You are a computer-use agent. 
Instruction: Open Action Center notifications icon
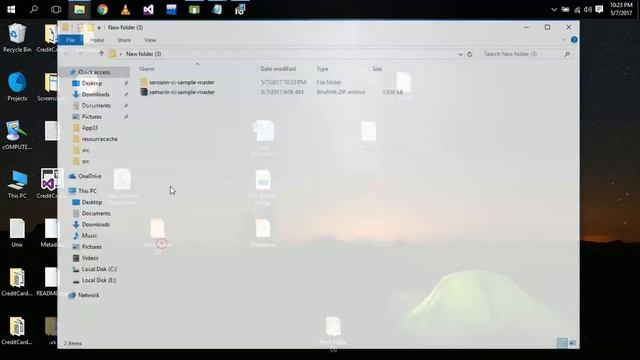pos(599,9)
